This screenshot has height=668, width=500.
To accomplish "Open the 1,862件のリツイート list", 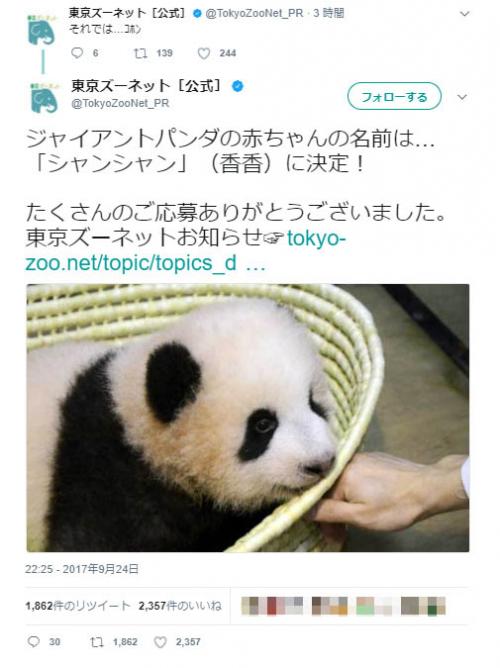I will pyautogui.click(x=78, y=606).
